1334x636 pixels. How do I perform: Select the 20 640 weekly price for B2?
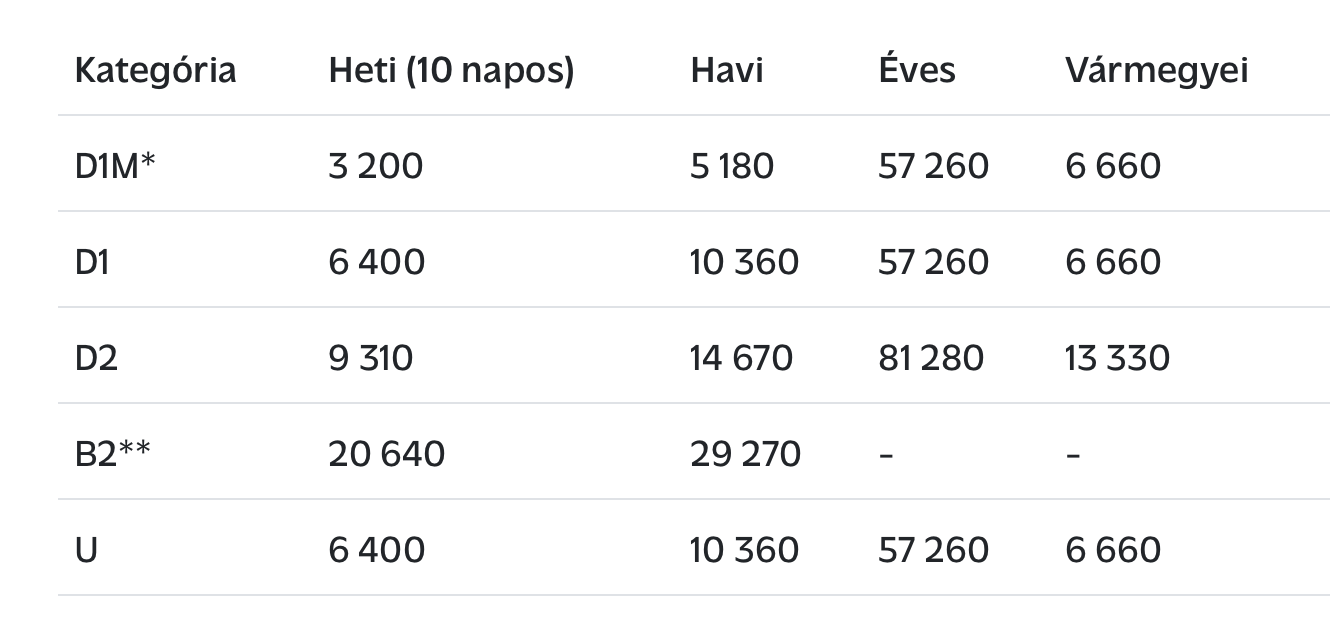(x=387, y=453)
